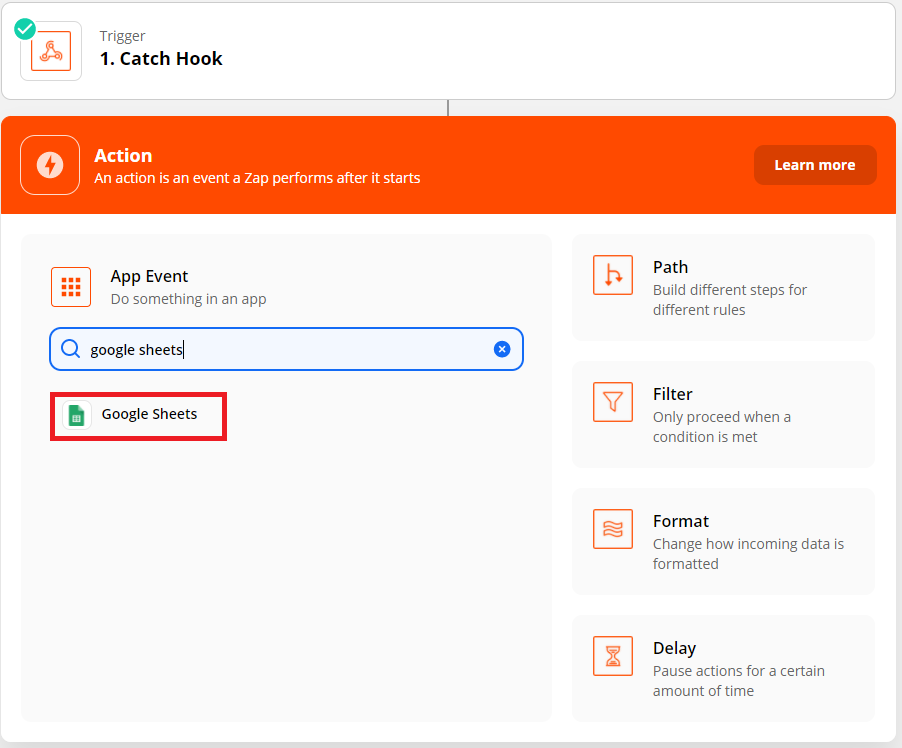Choose the Path option

click(x=723, y=287)
